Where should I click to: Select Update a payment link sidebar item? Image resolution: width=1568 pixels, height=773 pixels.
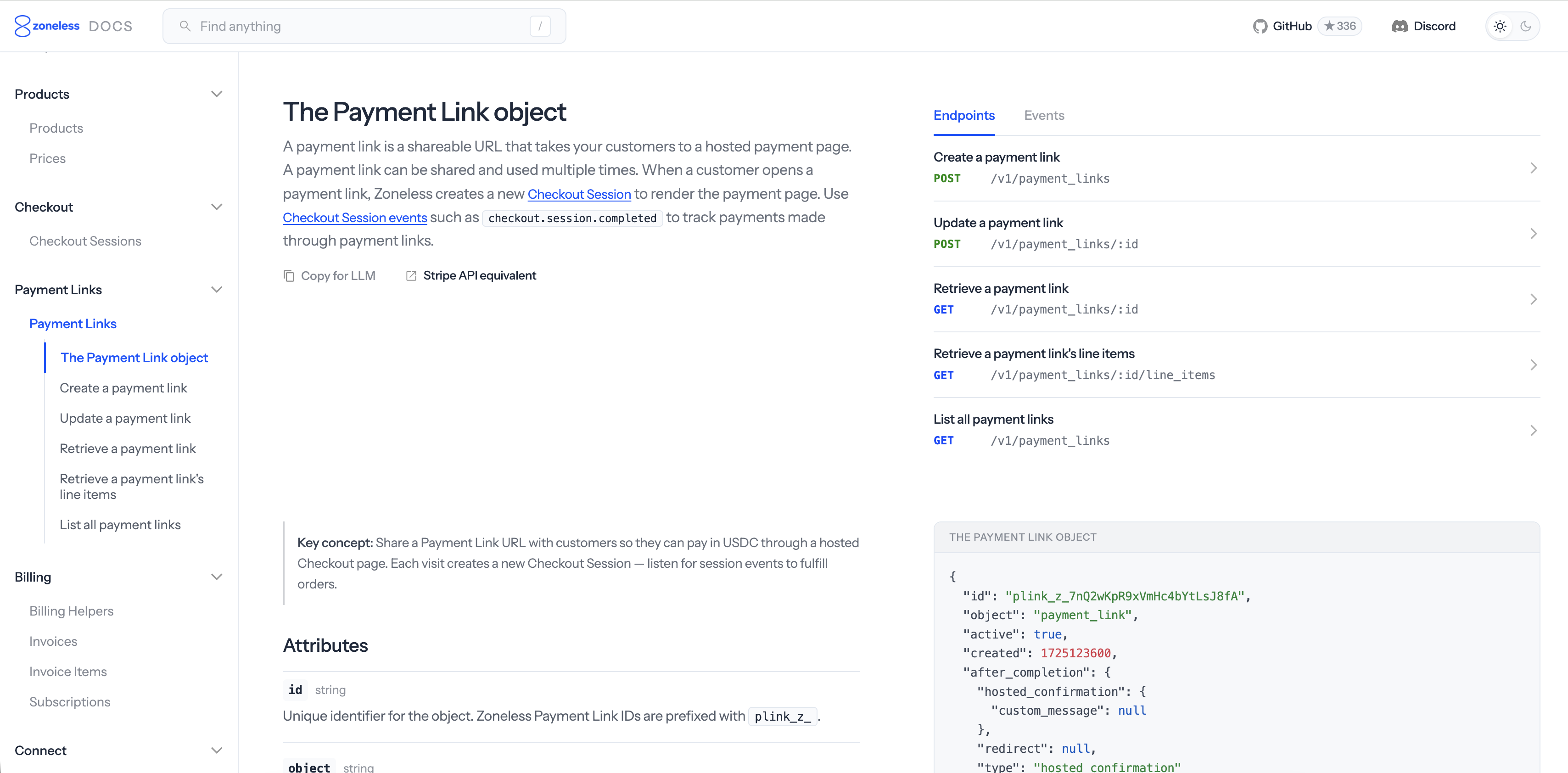click(x=125, y=419)
